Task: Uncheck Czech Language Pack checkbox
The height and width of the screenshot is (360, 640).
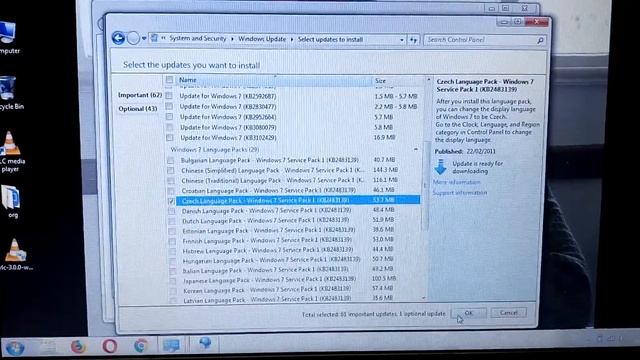Action: point(171,201)
